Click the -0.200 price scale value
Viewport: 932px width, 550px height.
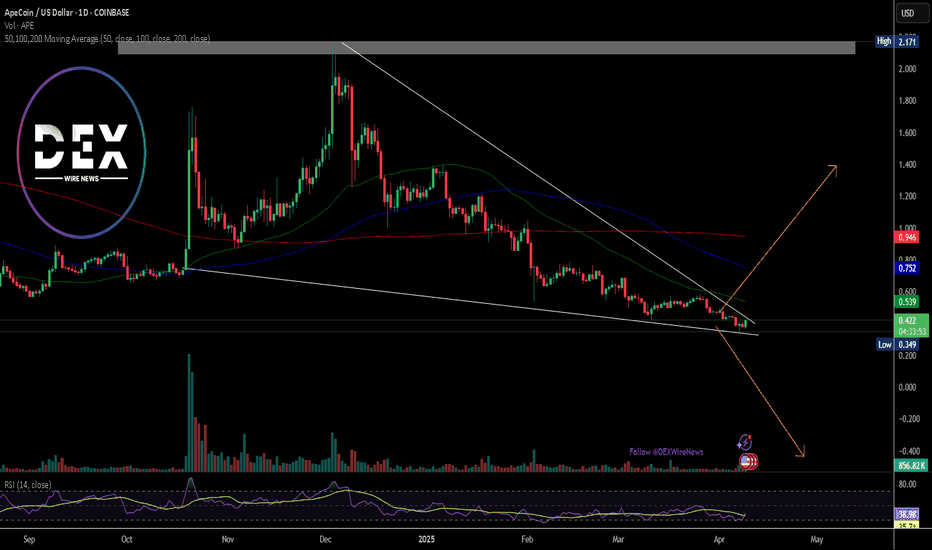pyautogui.click(x=909, y=419)
